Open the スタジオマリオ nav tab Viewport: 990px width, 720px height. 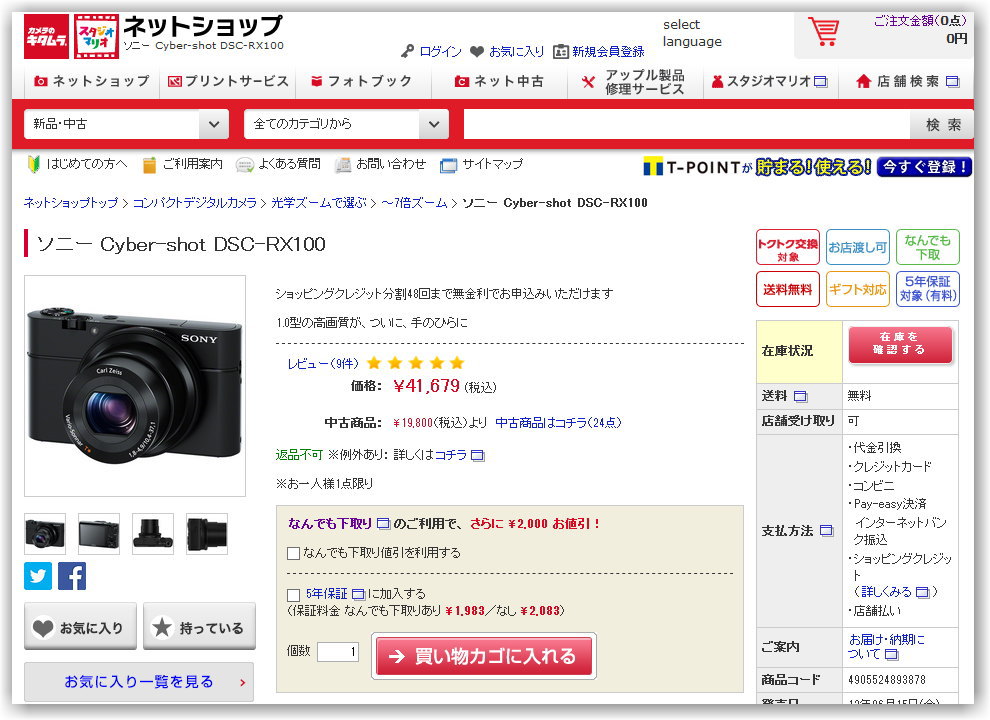[x=770, y=81]
